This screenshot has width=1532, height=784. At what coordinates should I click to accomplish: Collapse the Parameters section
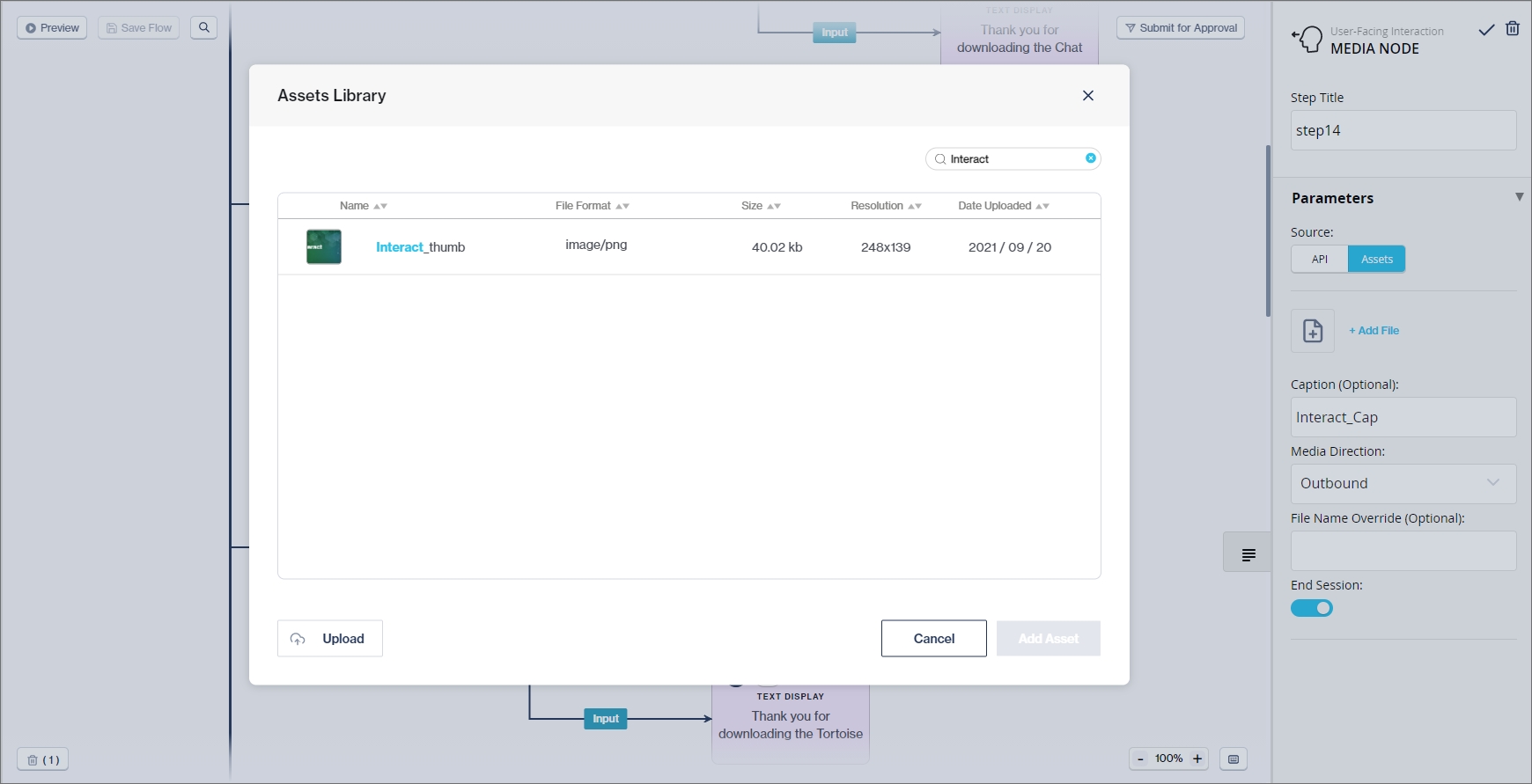point(1518,197)
